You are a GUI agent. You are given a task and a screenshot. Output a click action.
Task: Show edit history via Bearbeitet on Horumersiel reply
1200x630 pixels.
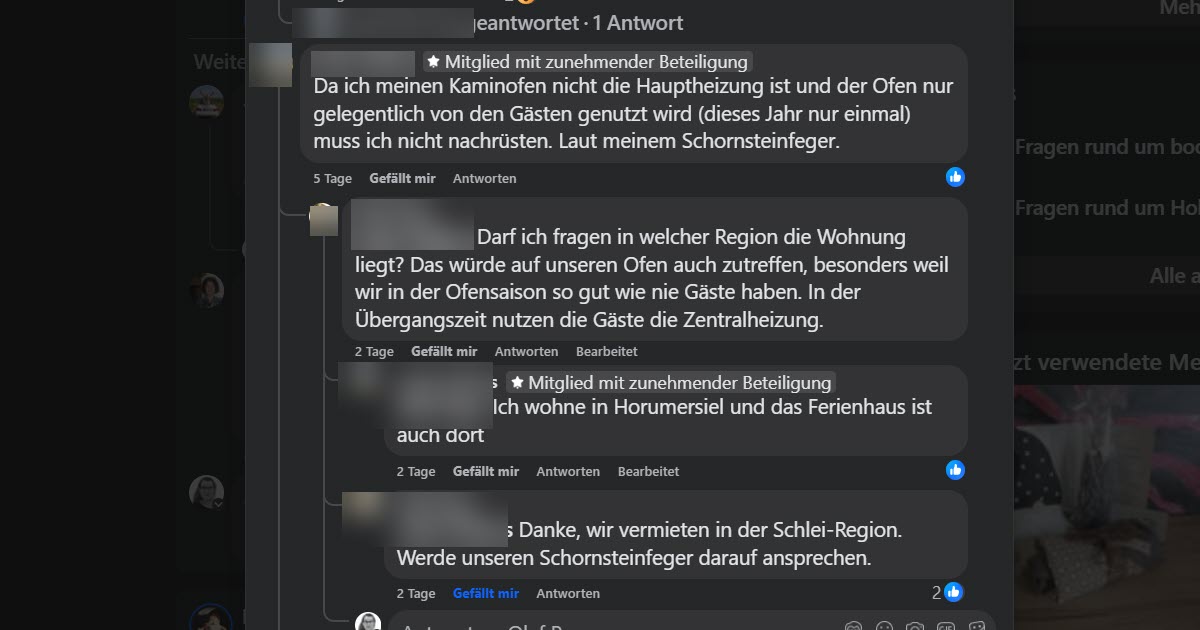point(648,471)
